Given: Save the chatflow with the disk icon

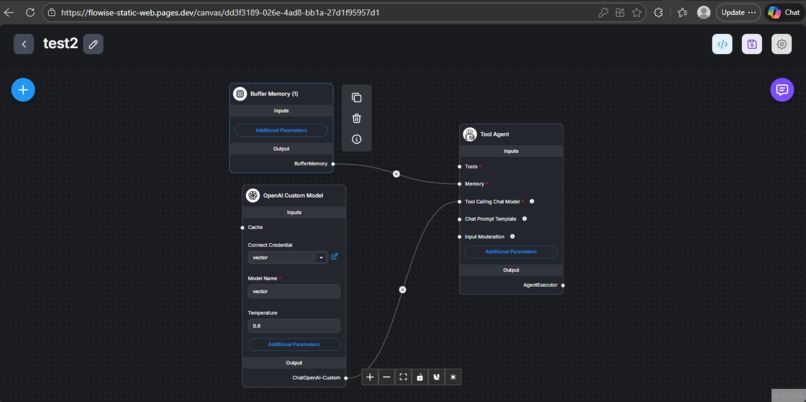Looking at the screenshot, I should (752, 44).
